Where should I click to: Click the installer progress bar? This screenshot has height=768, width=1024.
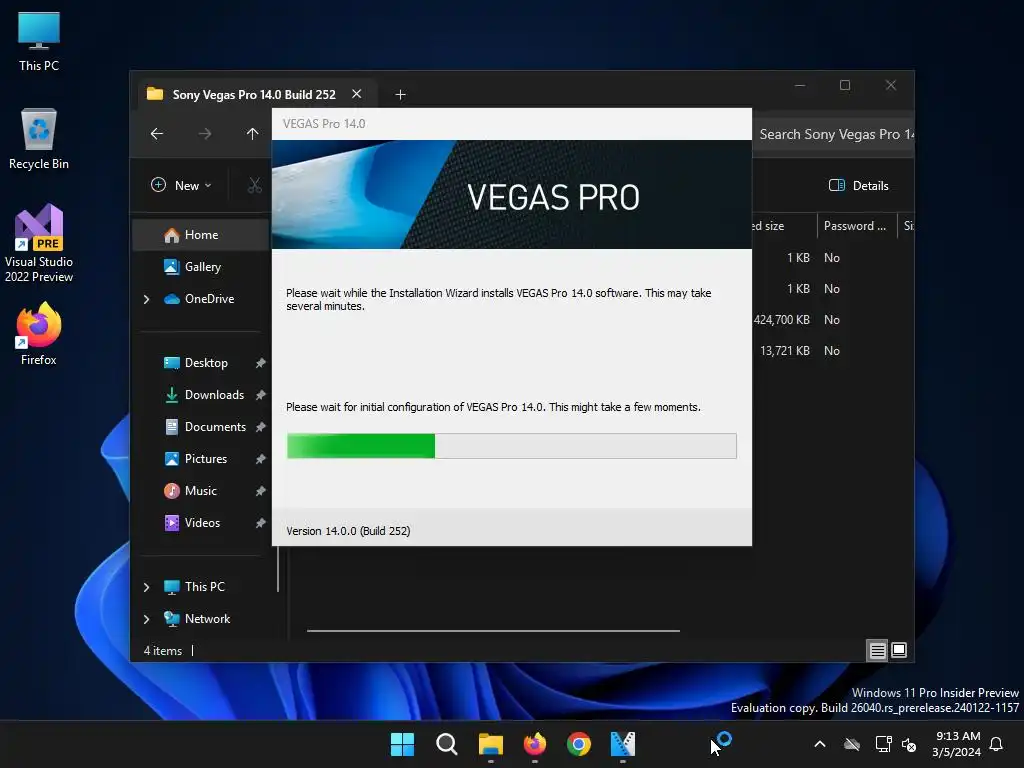511,446
